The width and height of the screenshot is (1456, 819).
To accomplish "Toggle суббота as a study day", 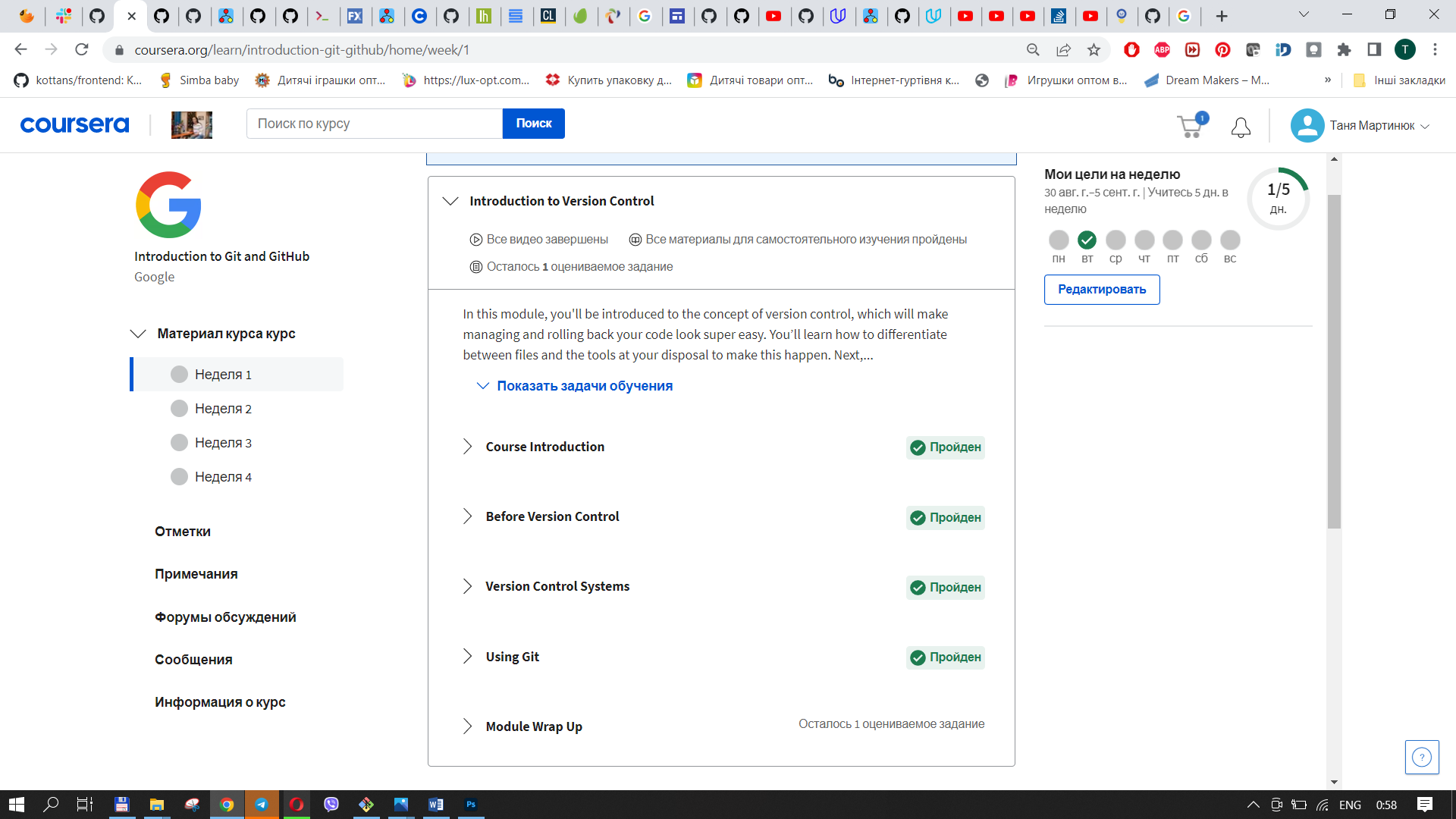I will [1201, 241].
